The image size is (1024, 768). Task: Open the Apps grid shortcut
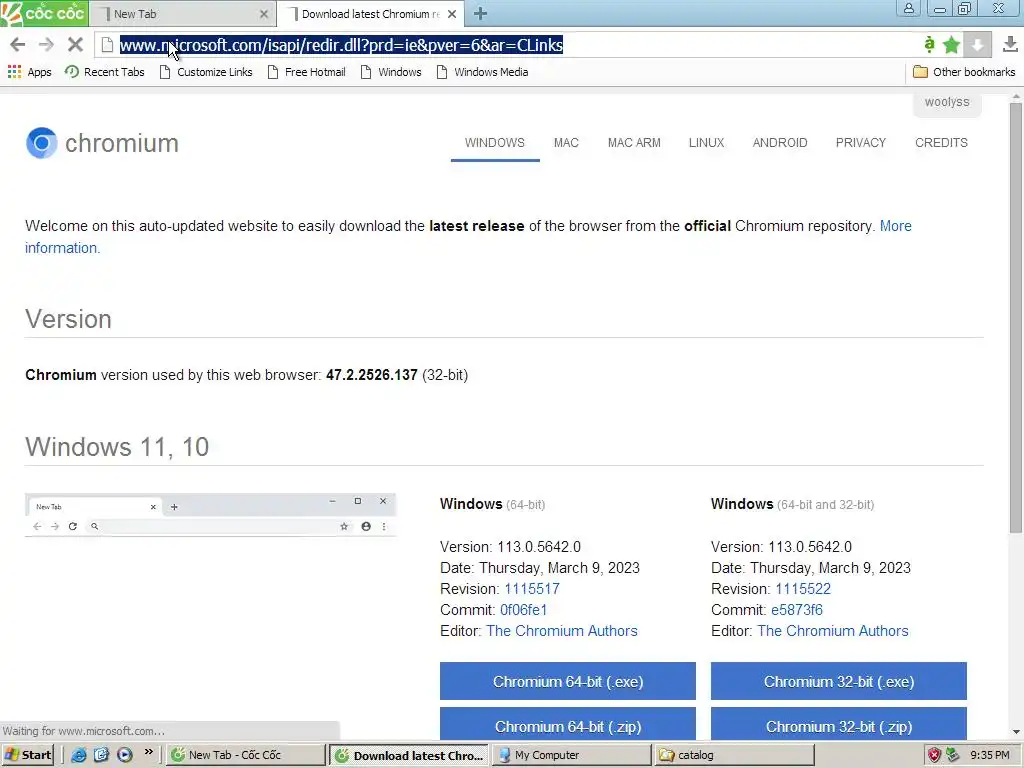pyautogui.click(x=29, y=72)
